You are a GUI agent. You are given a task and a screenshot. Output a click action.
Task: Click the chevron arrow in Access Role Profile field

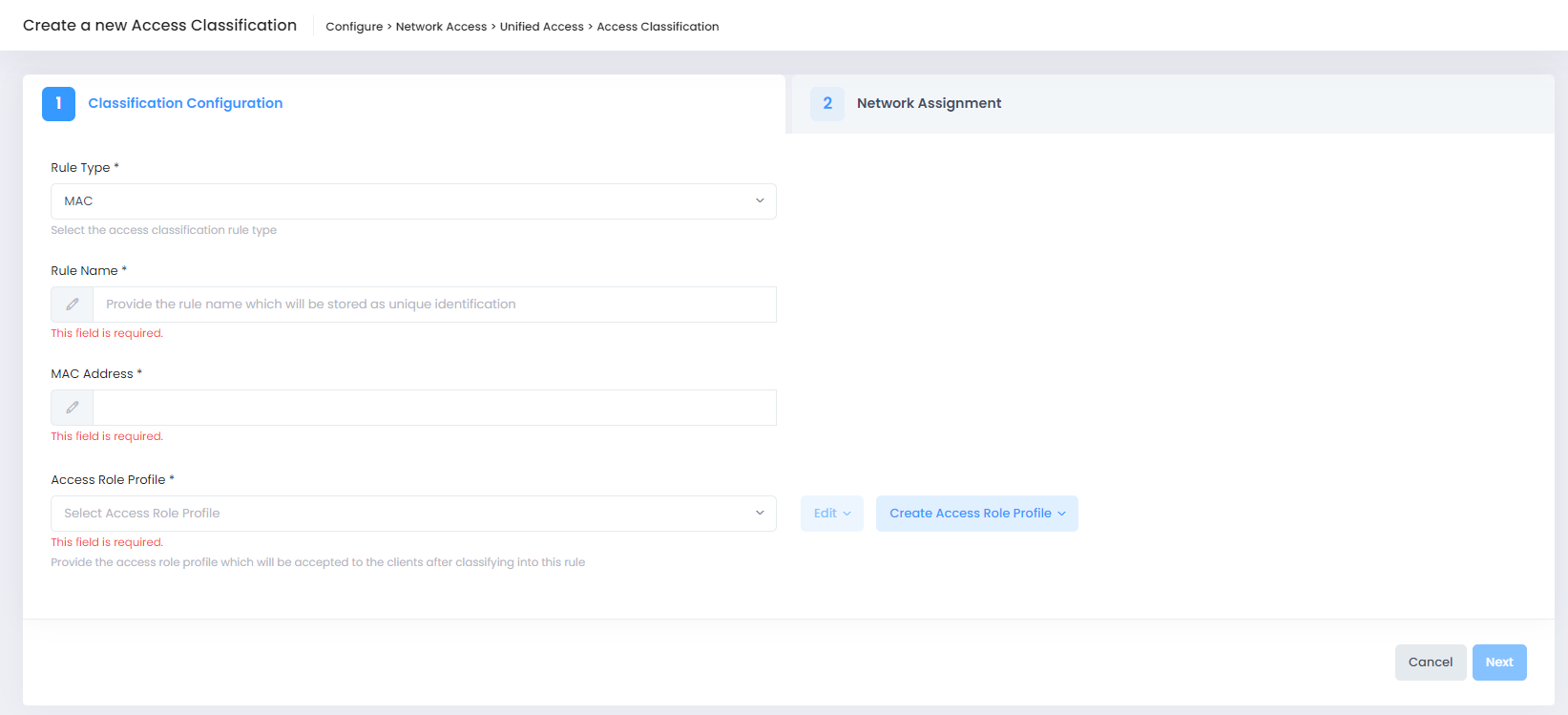[x=760, y=514]
